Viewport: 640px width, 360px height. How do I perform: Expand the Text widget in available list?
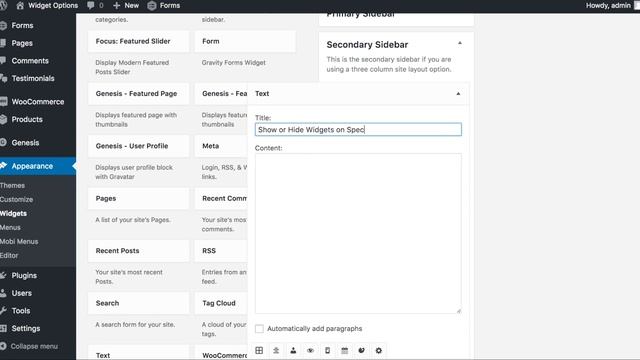tap(138, 353)
